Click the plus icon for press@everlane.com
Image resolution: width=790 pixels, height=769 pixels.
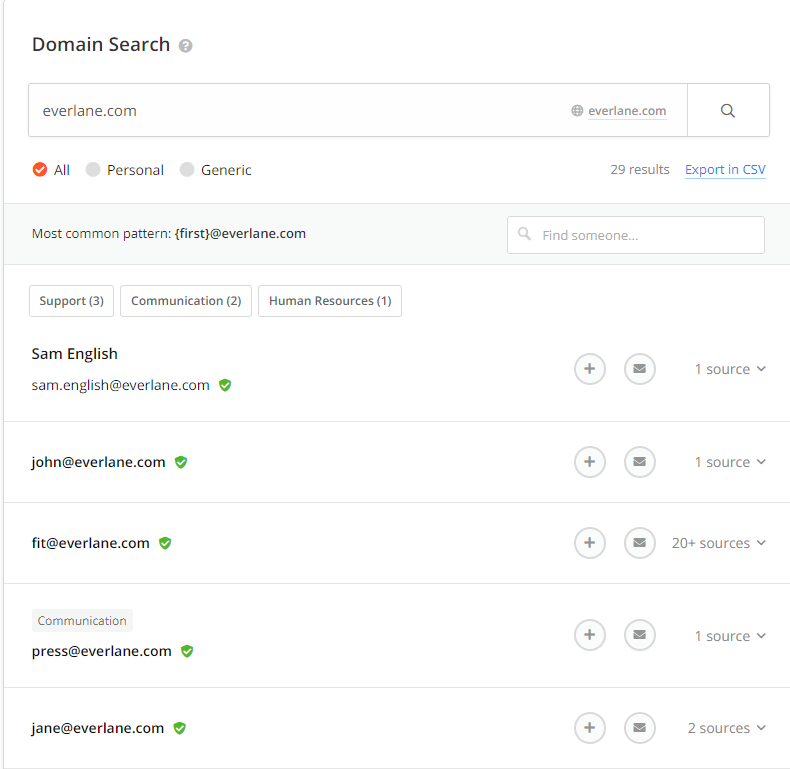[x=589, y=635]
